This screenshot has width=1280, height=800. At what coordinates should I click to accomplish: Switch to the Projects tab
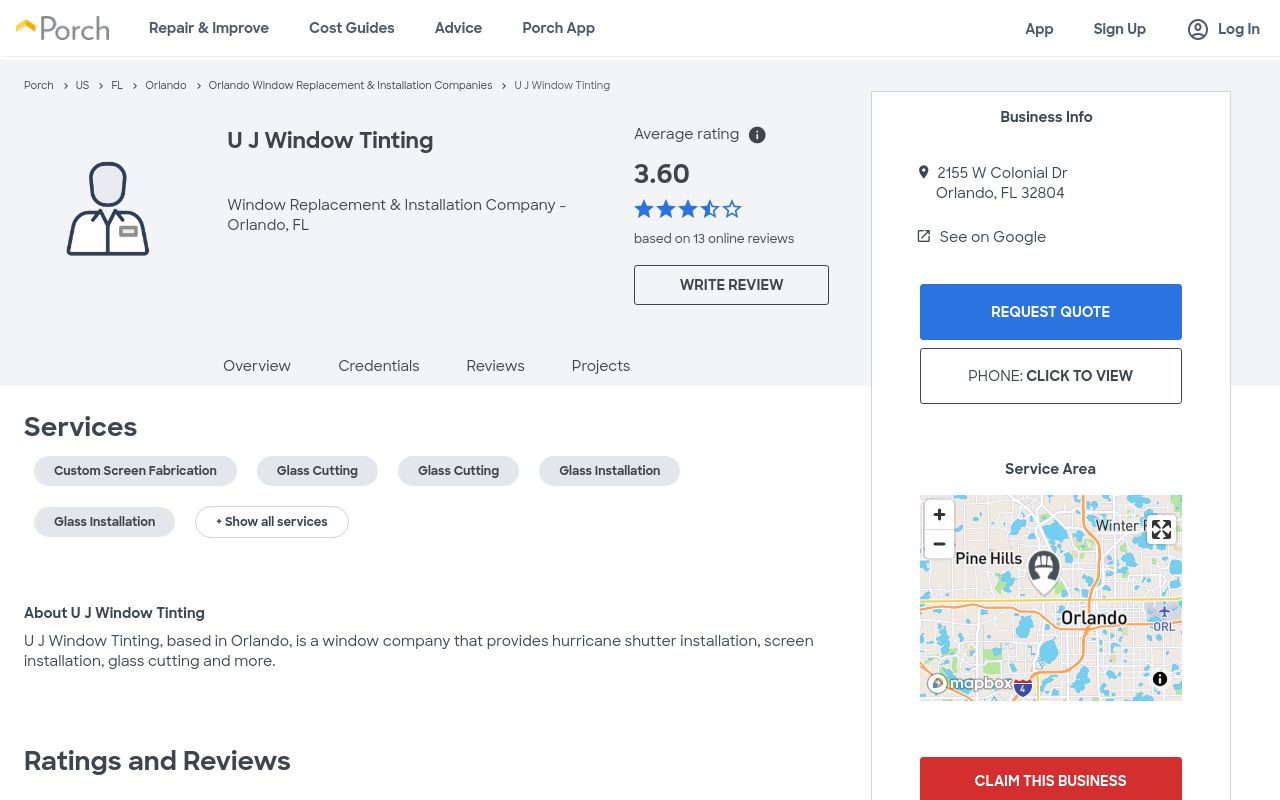(x=601, y=366)
